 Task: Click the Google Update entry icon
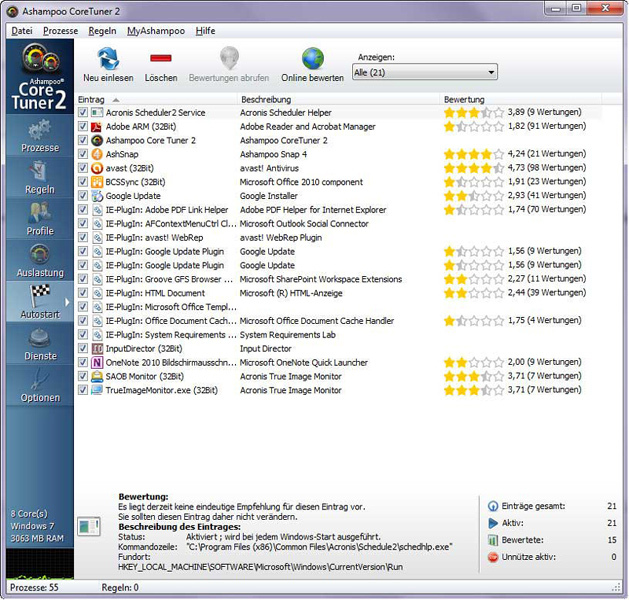pos(97,196)
